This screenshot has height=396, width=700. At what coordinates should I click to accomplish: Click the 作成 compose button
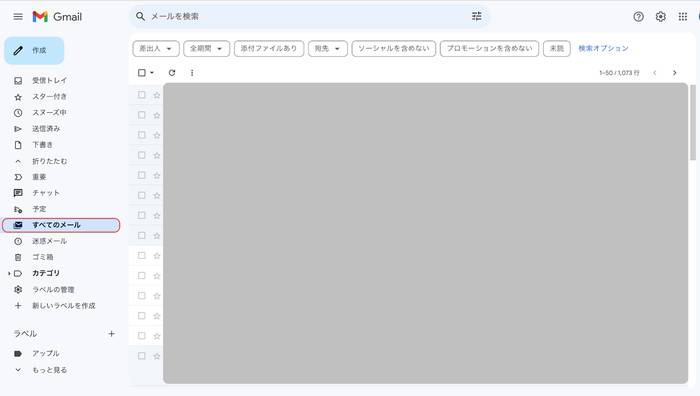click(34, 50)
